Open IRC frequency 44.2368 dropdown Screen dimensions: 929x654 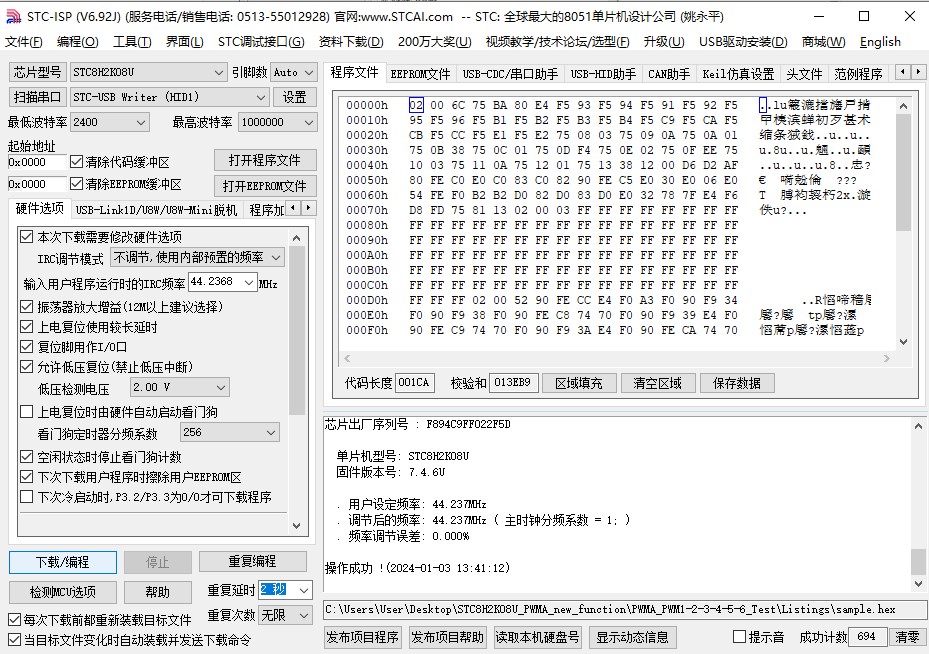pyautogui.click(x=249, y=283)
